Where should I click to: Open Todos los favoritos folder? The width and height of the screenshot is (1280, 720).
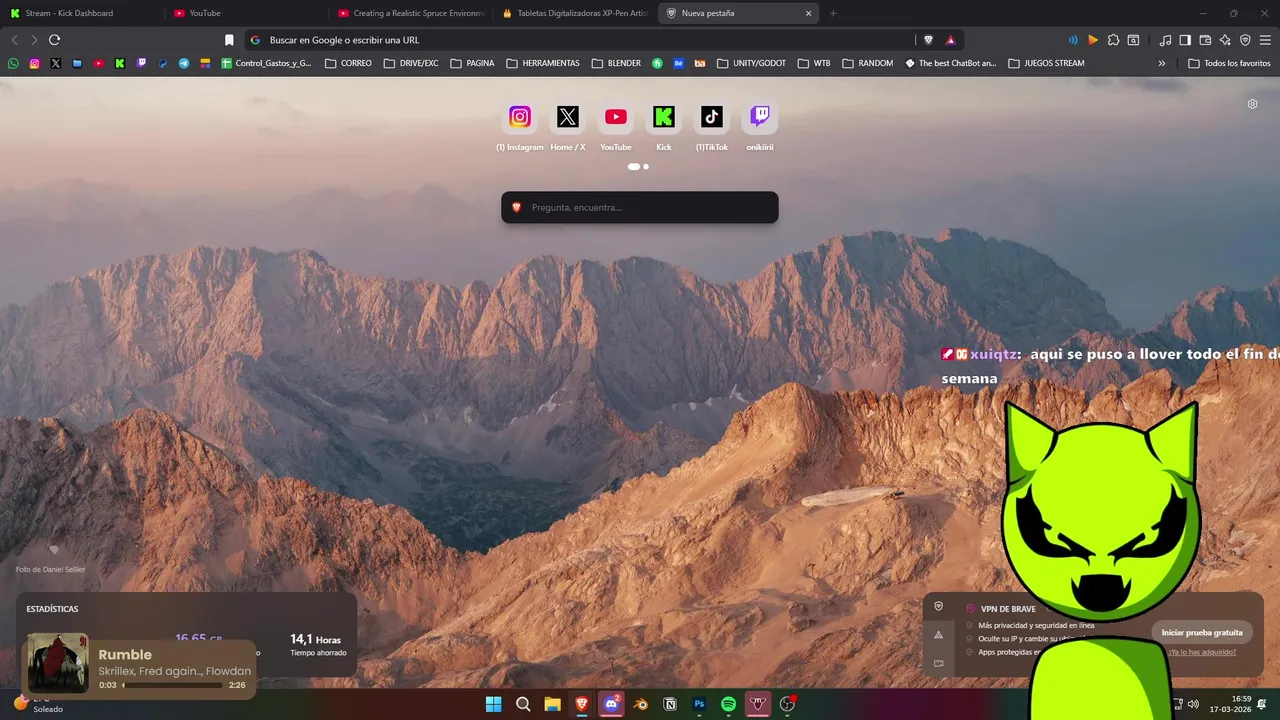click(x=1229, y=63)
